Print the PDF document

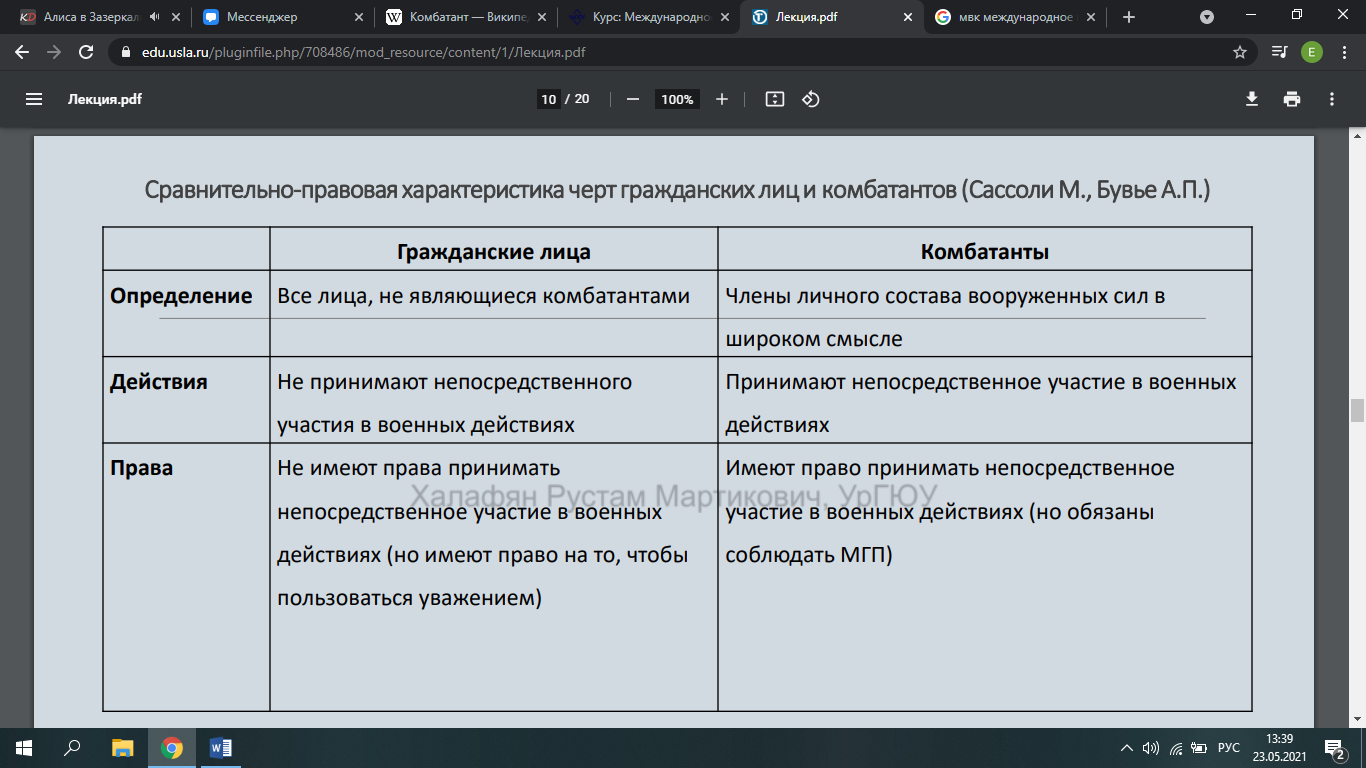pos(1292,99)
